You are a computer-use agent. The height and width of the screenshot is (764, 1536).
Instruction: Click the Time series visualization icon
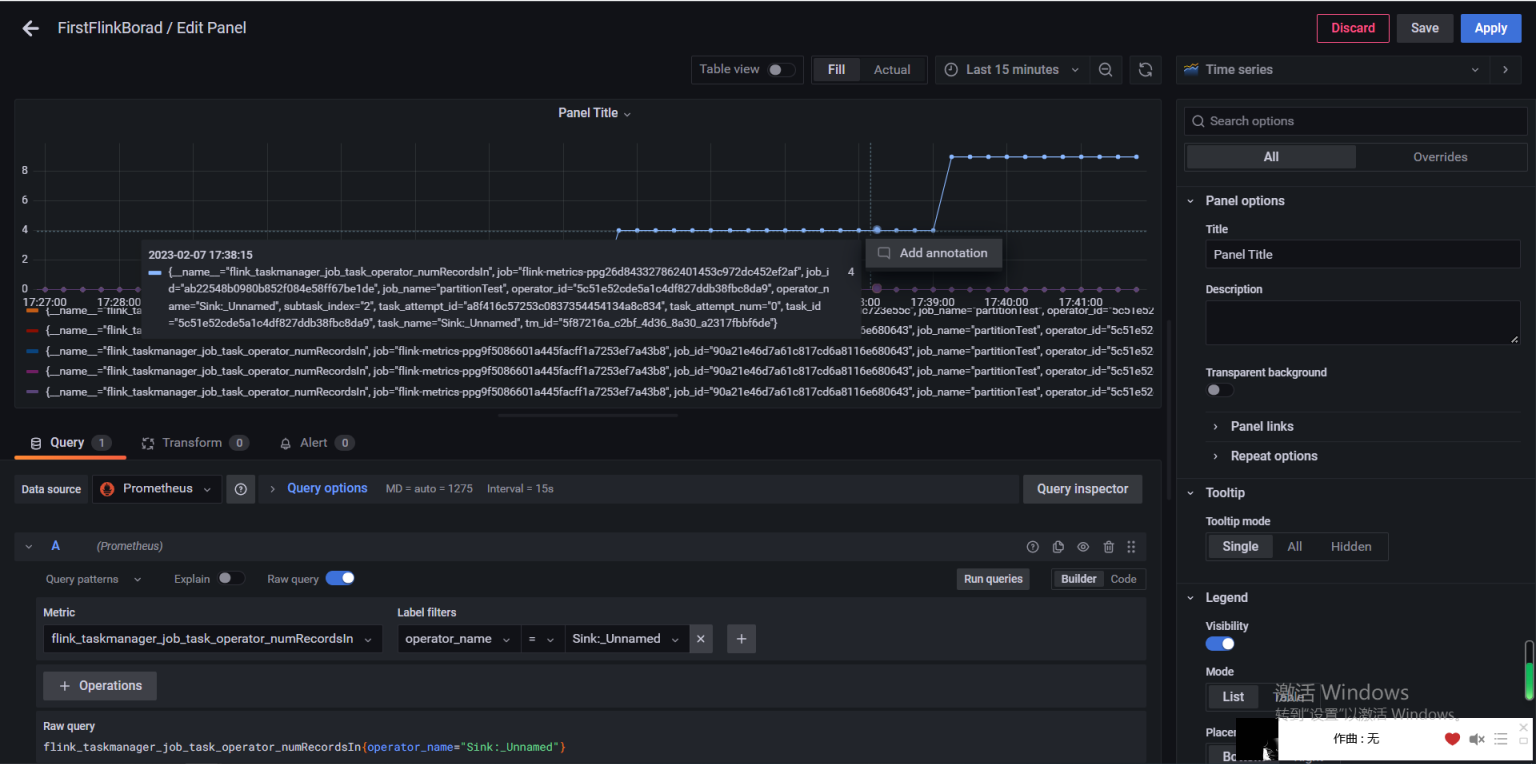[x=1191, y=70]
